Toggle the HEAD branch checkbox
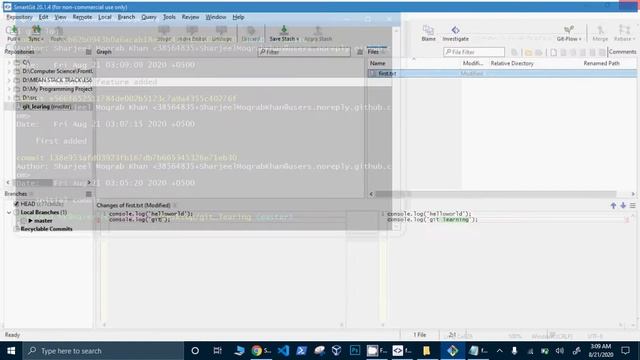Image resolution: width=640 pixels, height=360 pixels. click(17, 204)
